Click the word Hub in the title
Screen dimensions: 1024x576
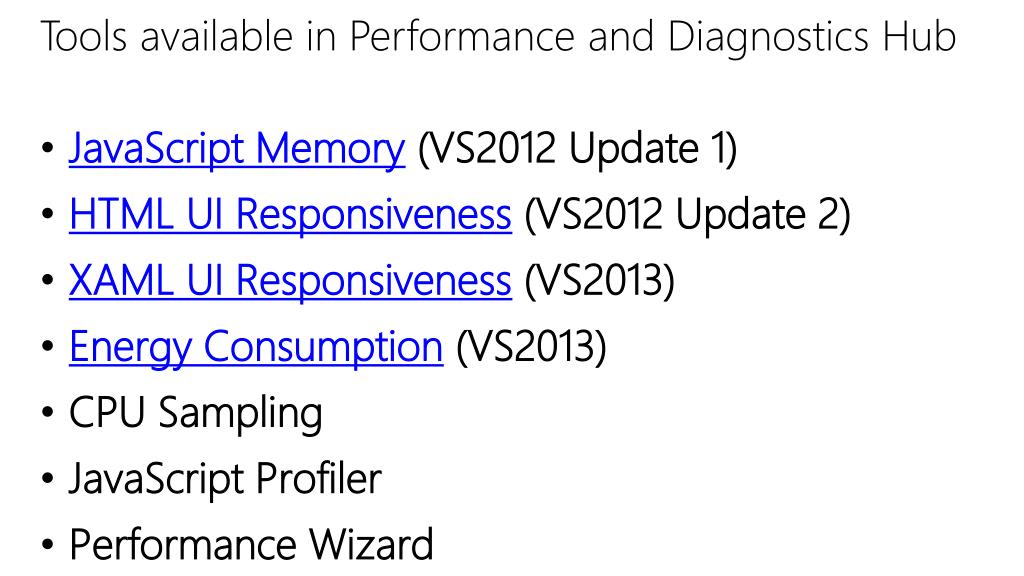[920, 35]
